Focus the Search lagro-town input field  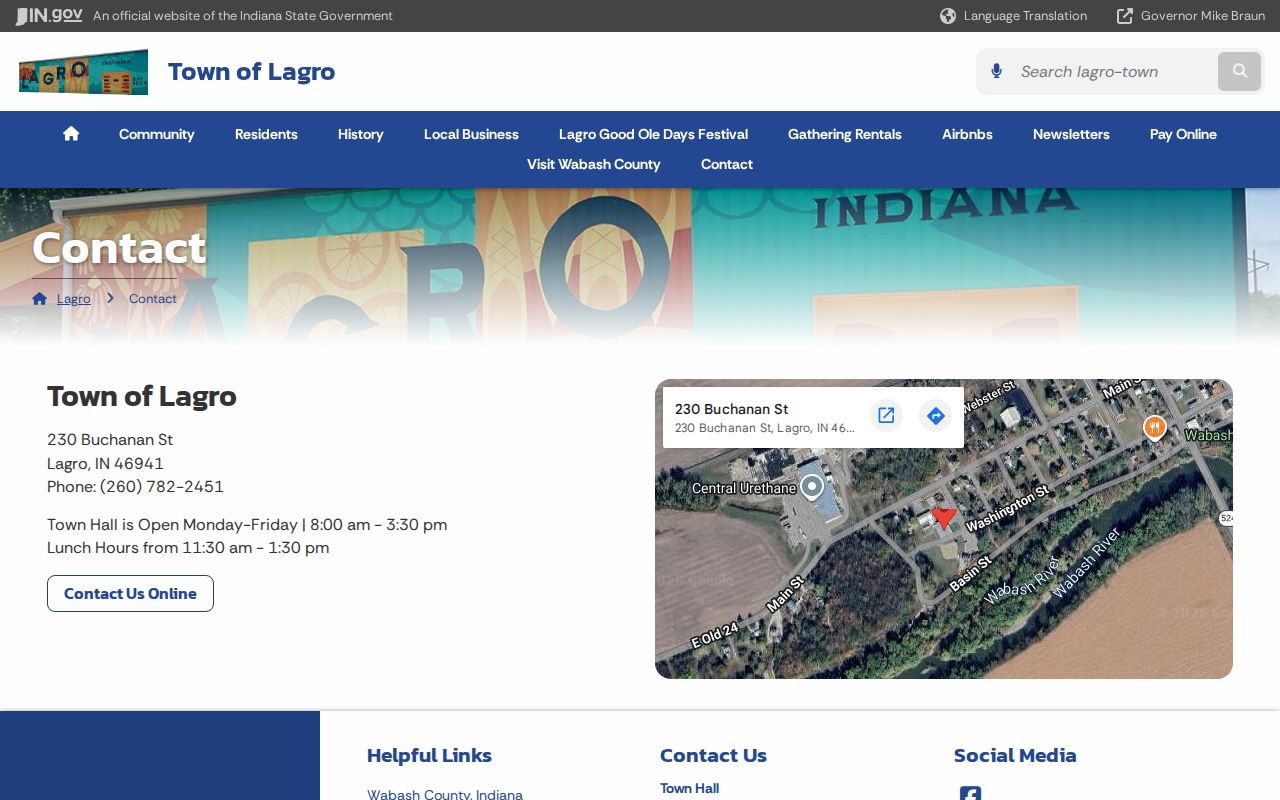click(1114, 71)
